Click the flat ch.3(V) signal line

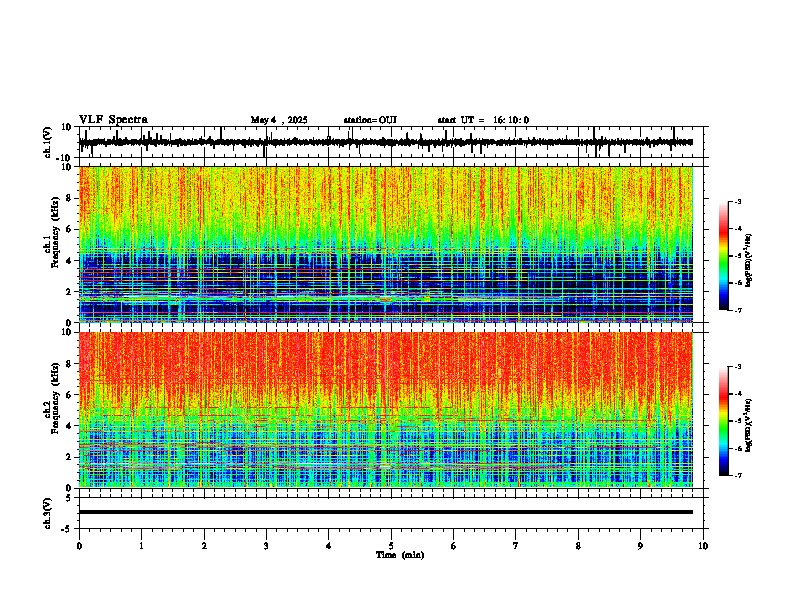(x=386, y=512)
